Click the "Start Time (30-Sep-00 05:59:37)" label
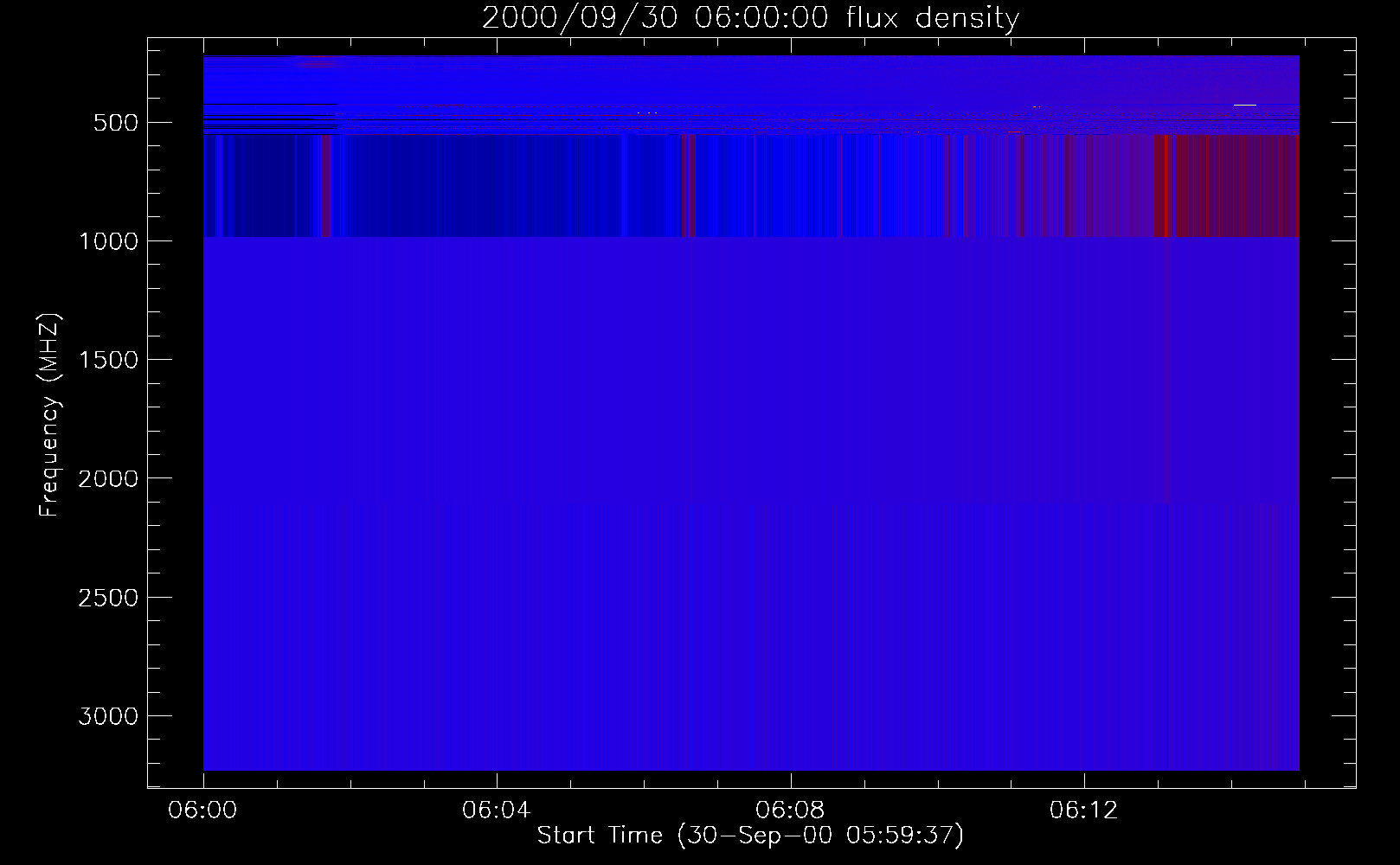This screenshot has height=865, width=1400. tap(750, 836)
